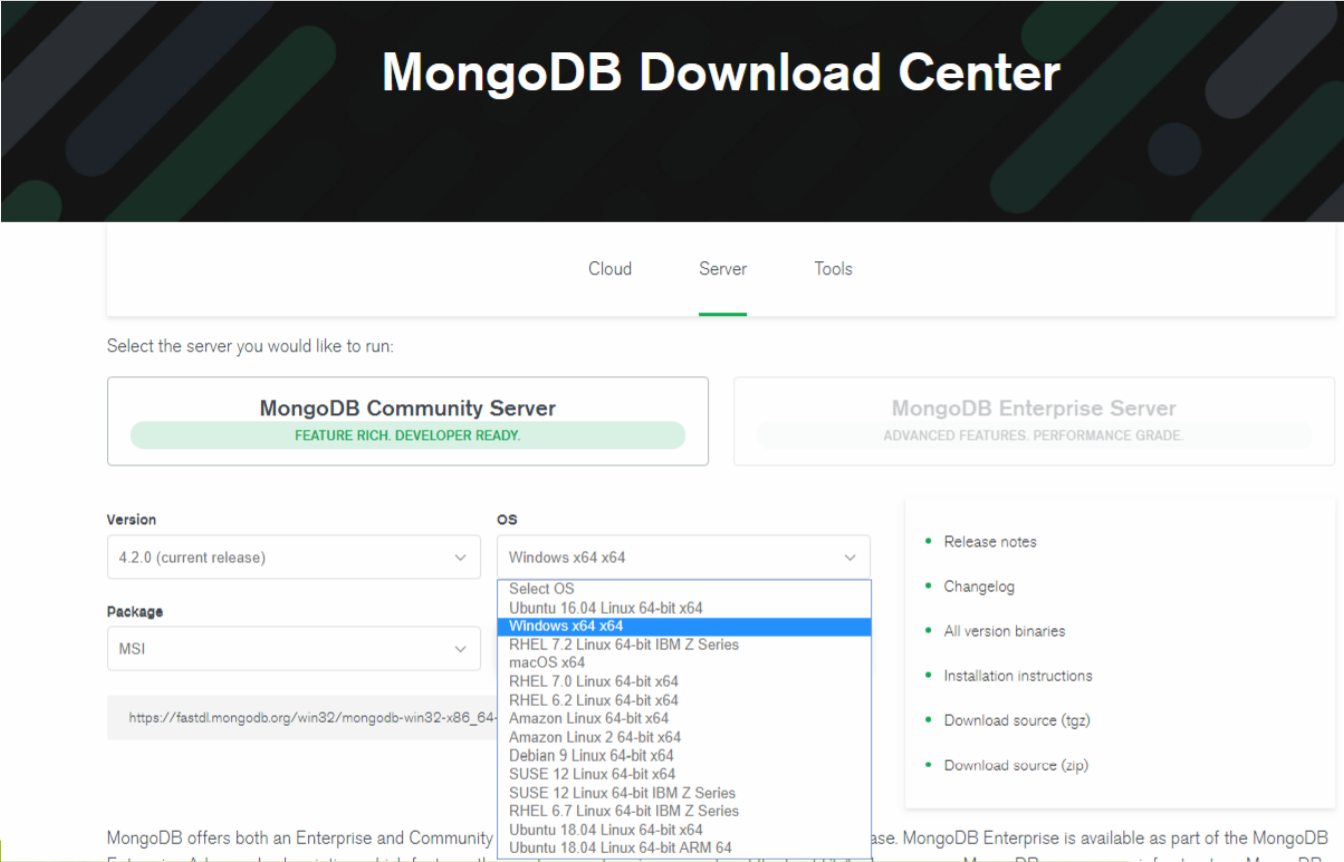1344x862 pixels.
Task: Pick Debian 9 Linux 64-bit x64
Action: coord(684,756)
